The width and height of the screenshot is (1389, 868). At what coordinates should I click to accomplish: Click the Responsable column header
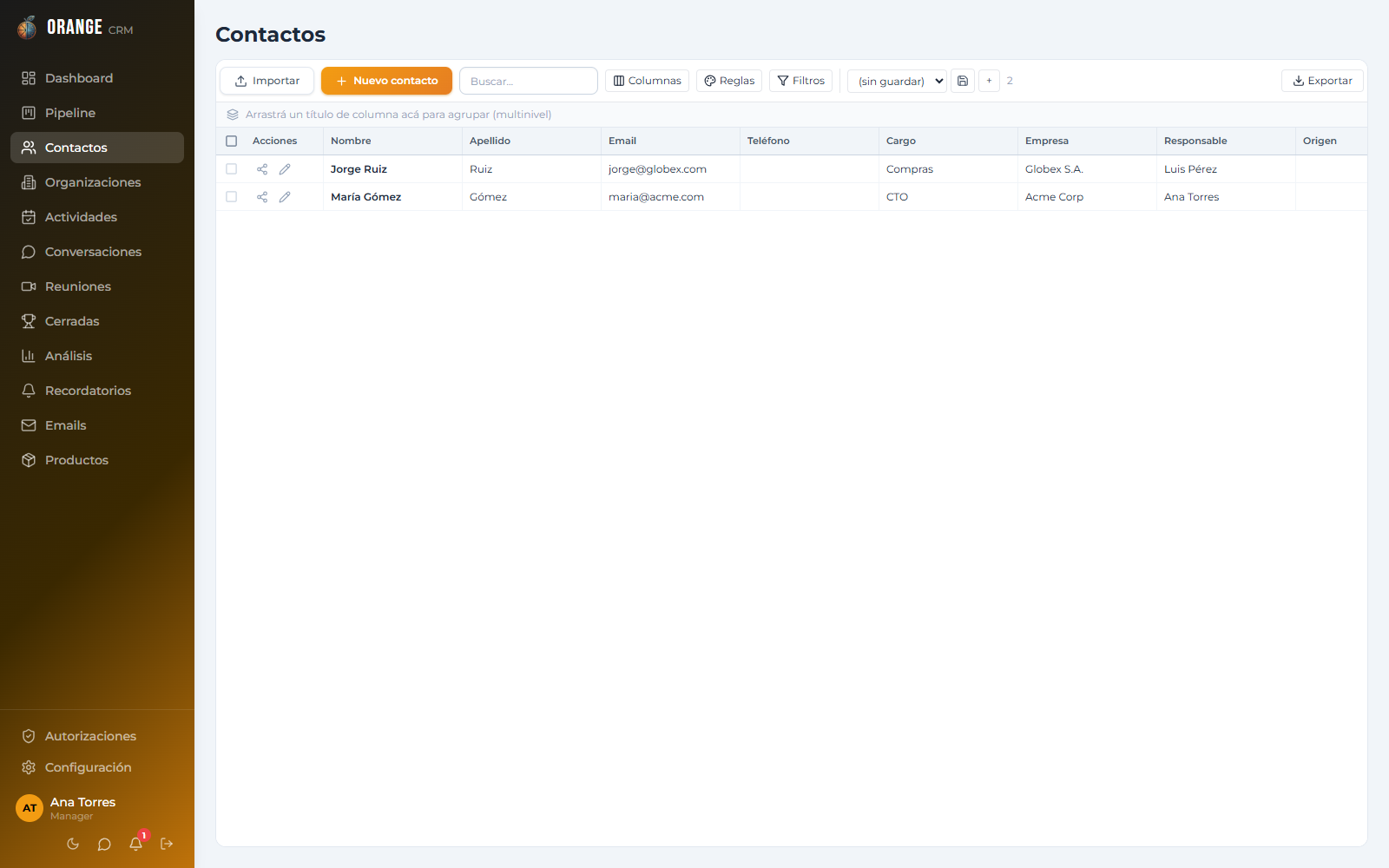coord(1226,141)
